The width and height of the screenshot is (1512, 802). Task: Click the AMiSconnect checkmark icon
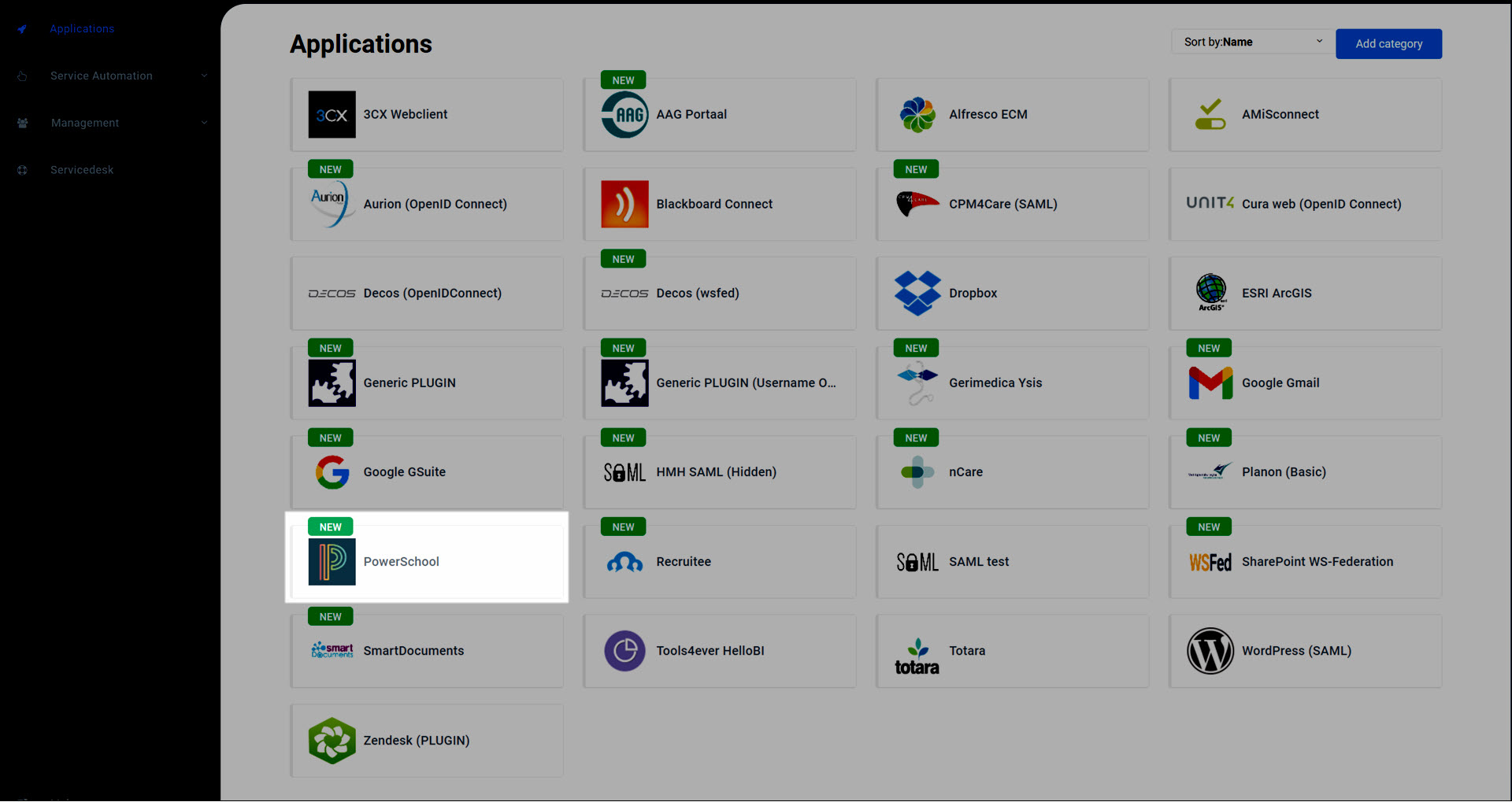pos(1210,115)
